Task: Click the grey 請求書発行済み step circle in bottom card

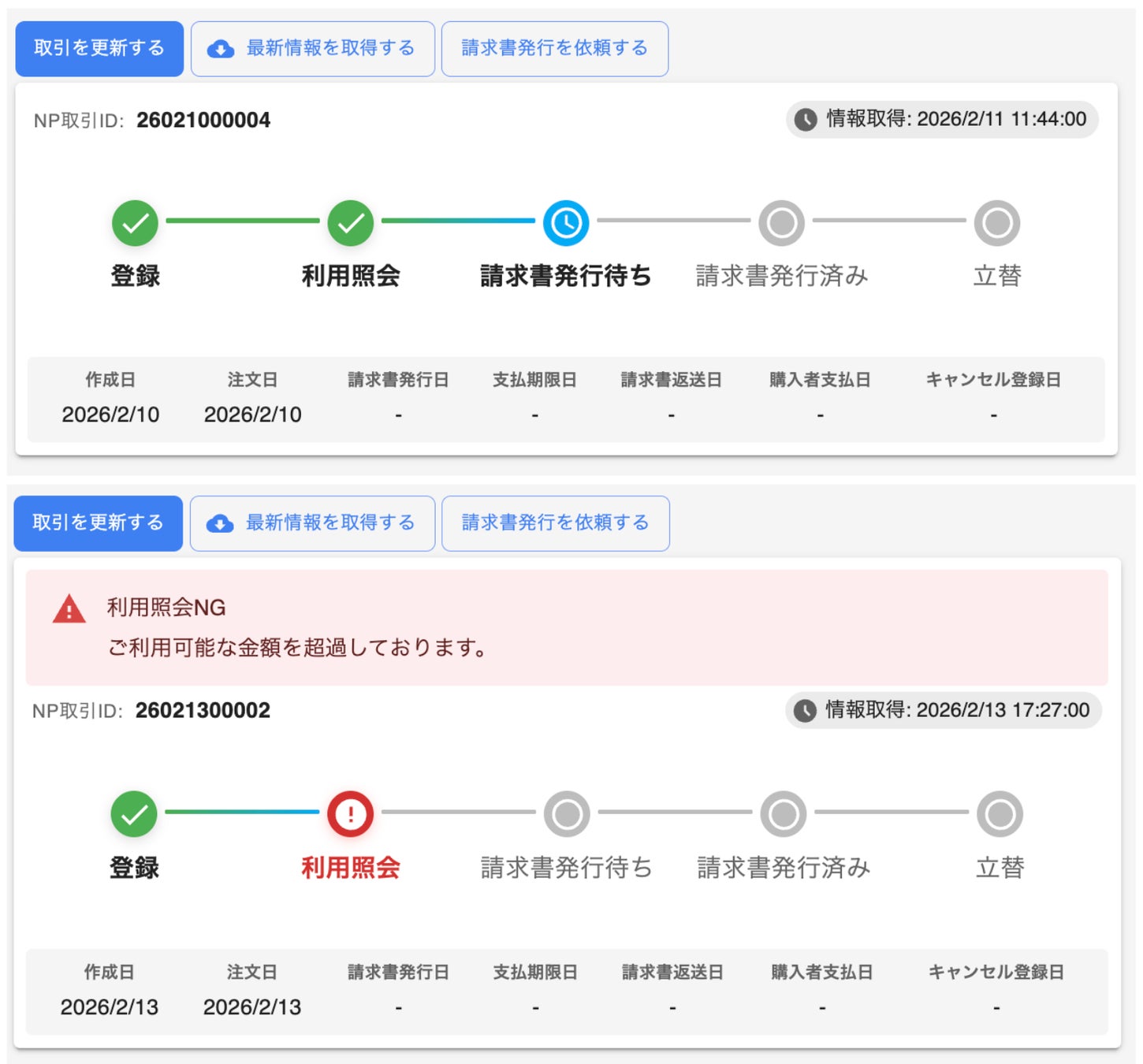Action: point(784,814)
